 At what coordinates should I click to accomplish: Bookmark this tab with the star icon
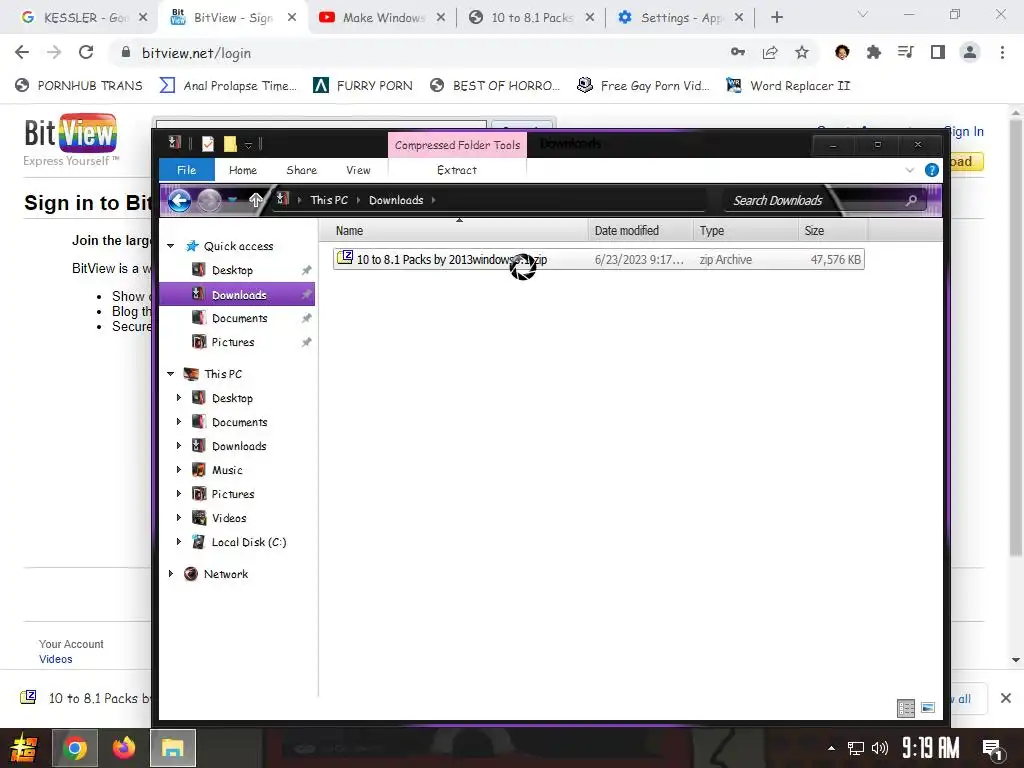coord(802,52)
